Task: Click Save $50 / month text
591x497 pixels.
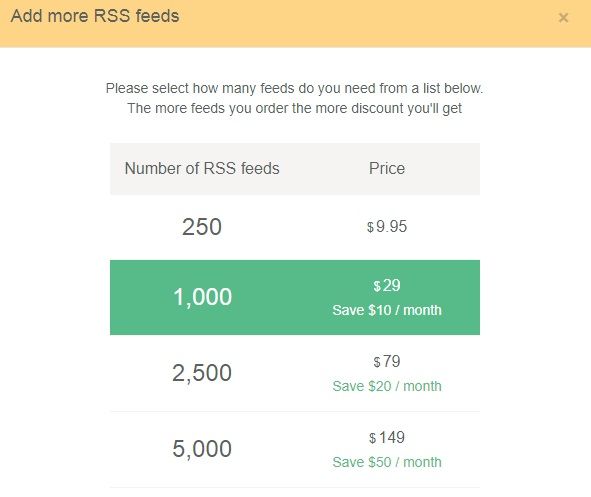Action: click(387, 462)
